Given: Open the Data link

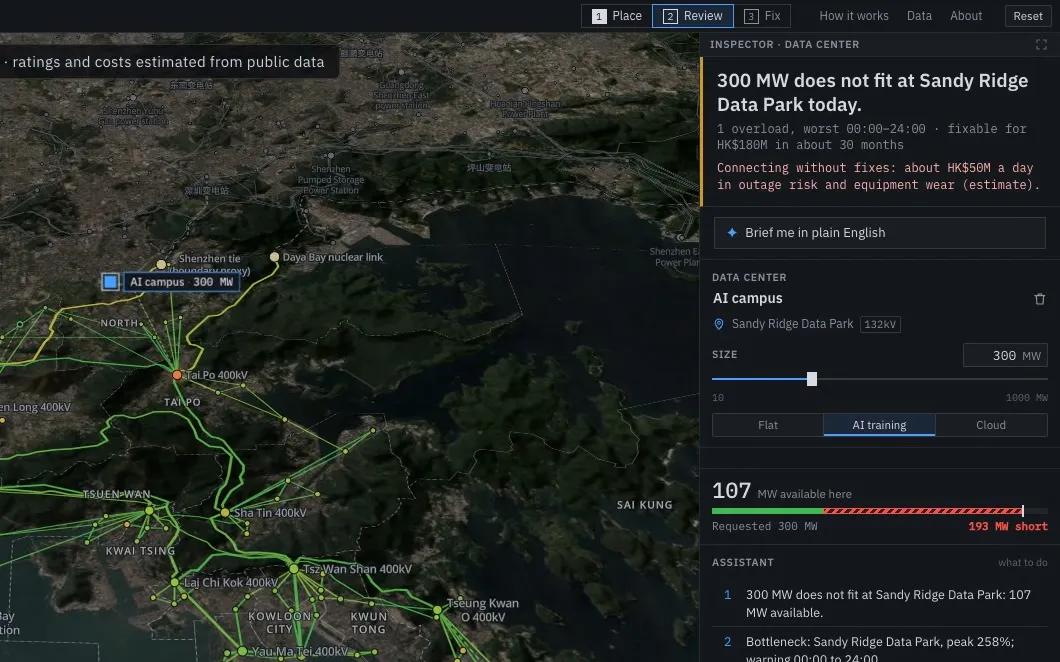Looking at the screenshot, I should coord(919,16).
